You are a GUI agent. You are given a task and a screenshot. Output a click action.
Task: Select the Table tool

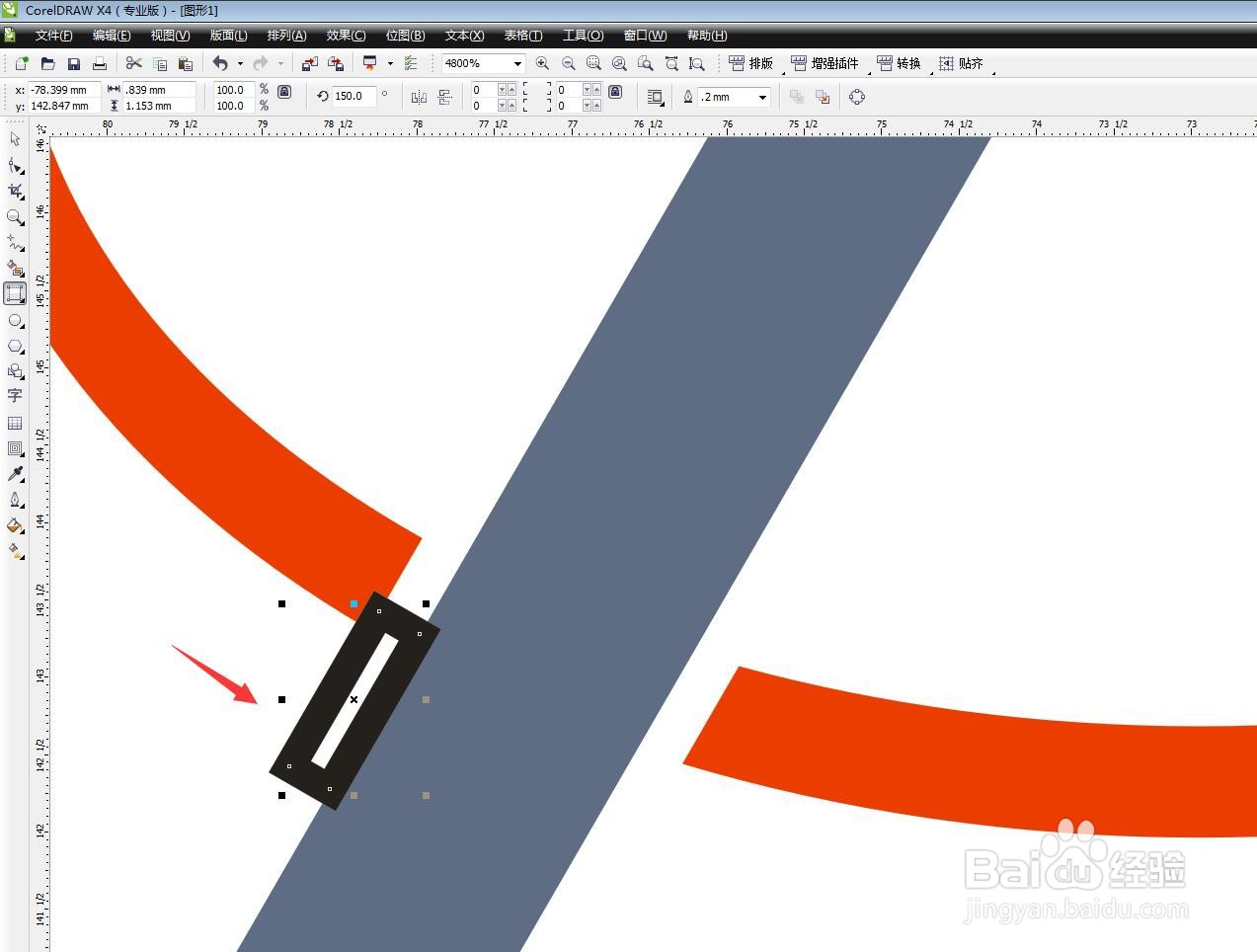(15, 423)
